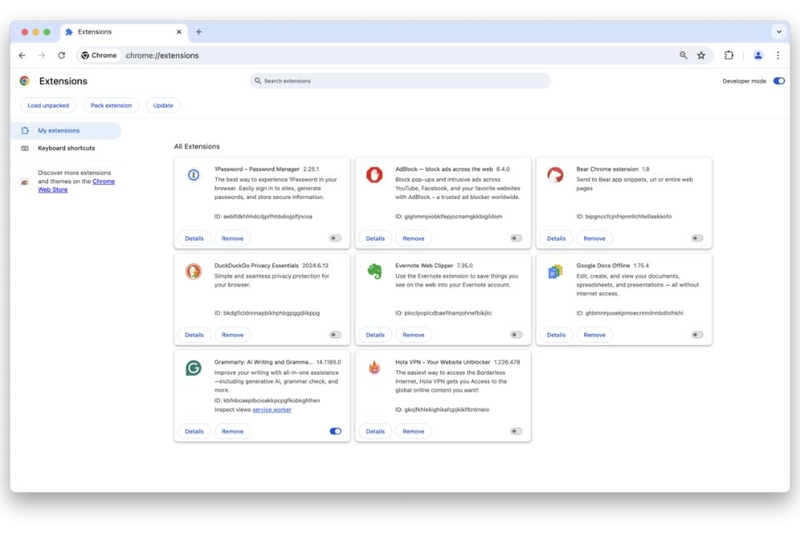Remove the Hola VPN extension

coord(413,431)
